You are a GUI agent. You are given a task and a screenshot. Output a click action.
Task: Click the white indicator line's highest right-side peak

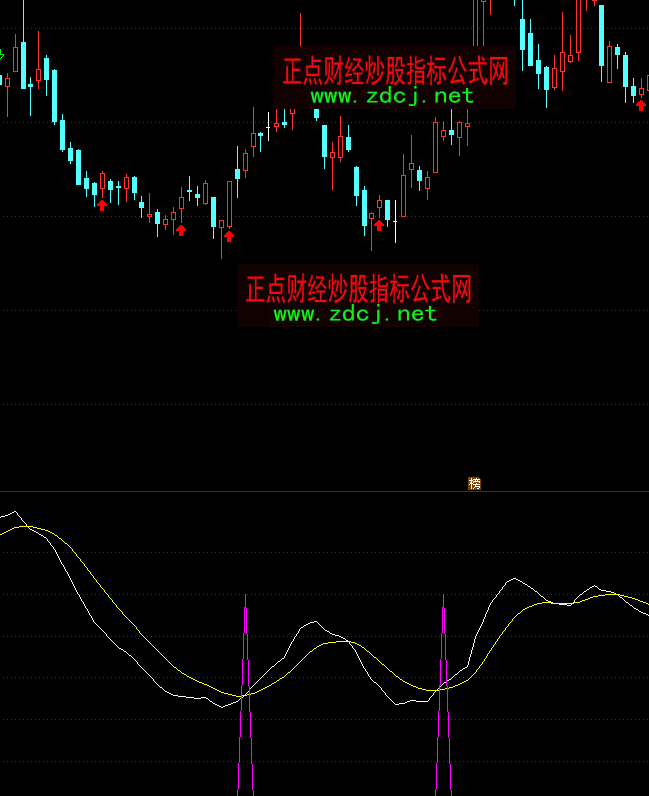514,578
